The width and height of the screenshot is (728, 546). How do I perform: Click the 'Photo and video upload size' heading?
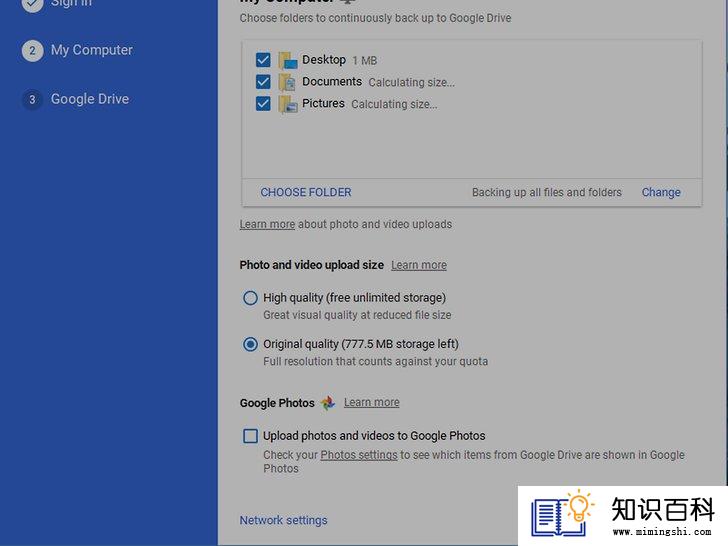(312, 265)
